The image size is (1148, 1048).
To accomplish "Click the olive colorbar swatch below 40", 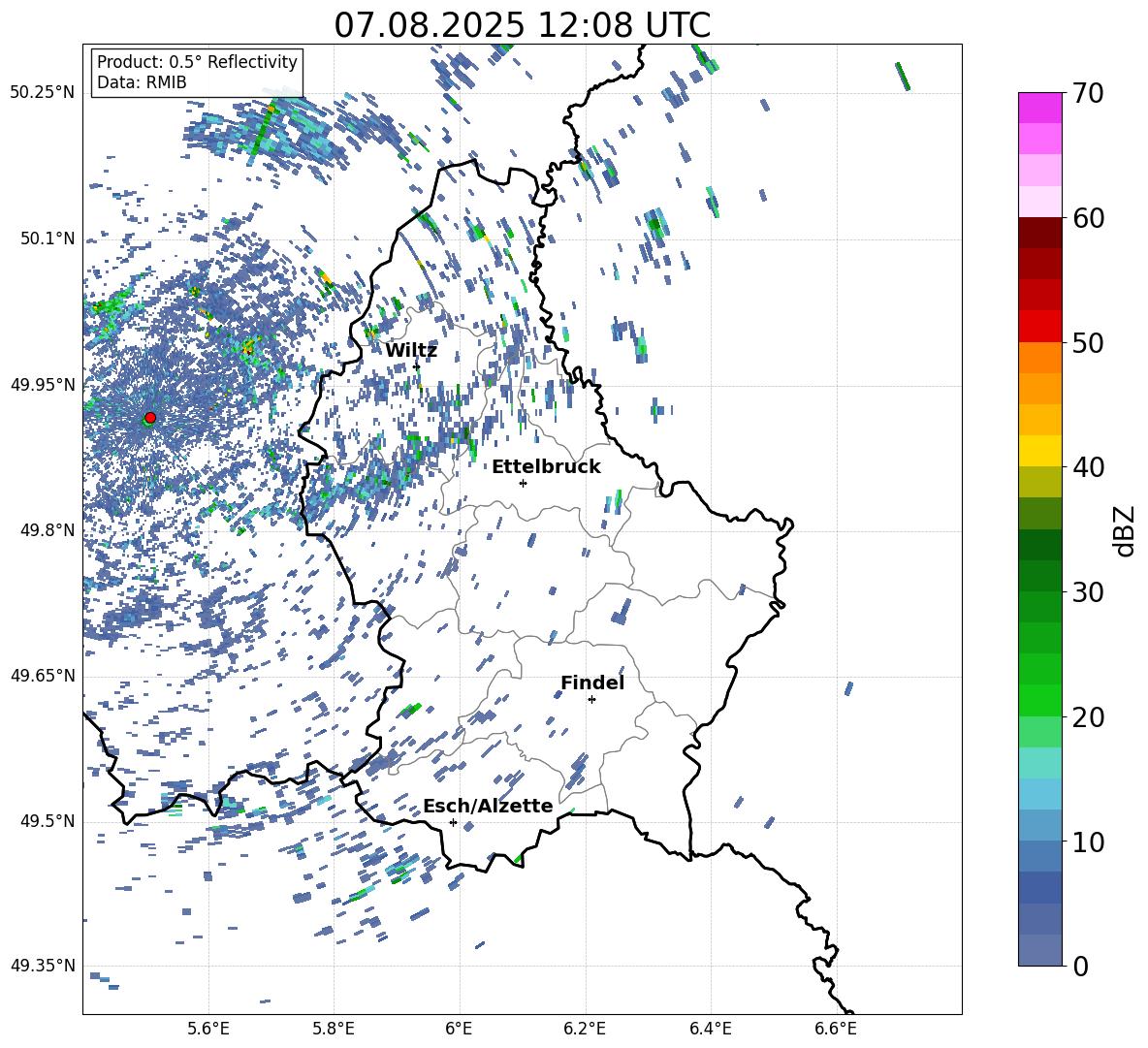I will [x=1039, y=482].
